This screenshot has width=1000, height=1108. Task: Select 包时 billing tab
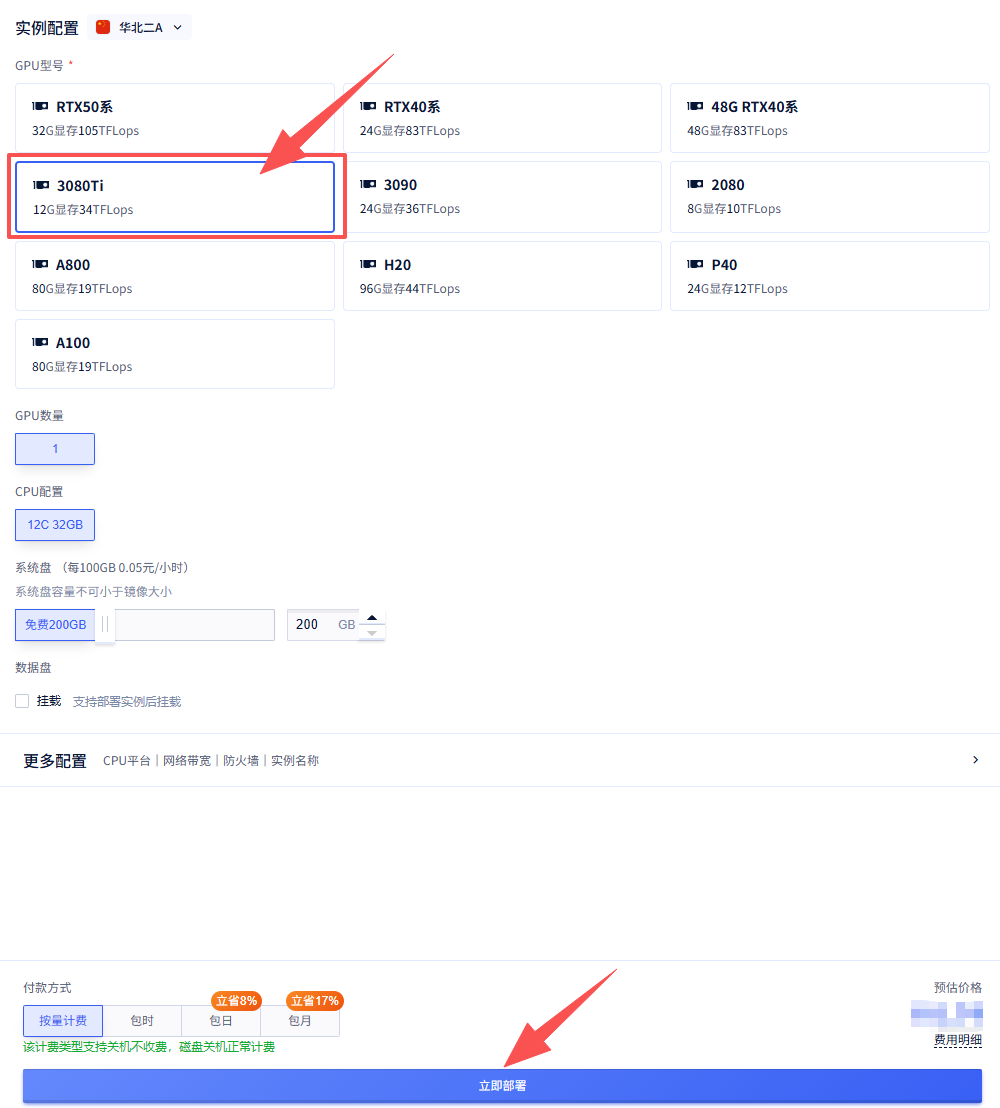[142, 1021]
